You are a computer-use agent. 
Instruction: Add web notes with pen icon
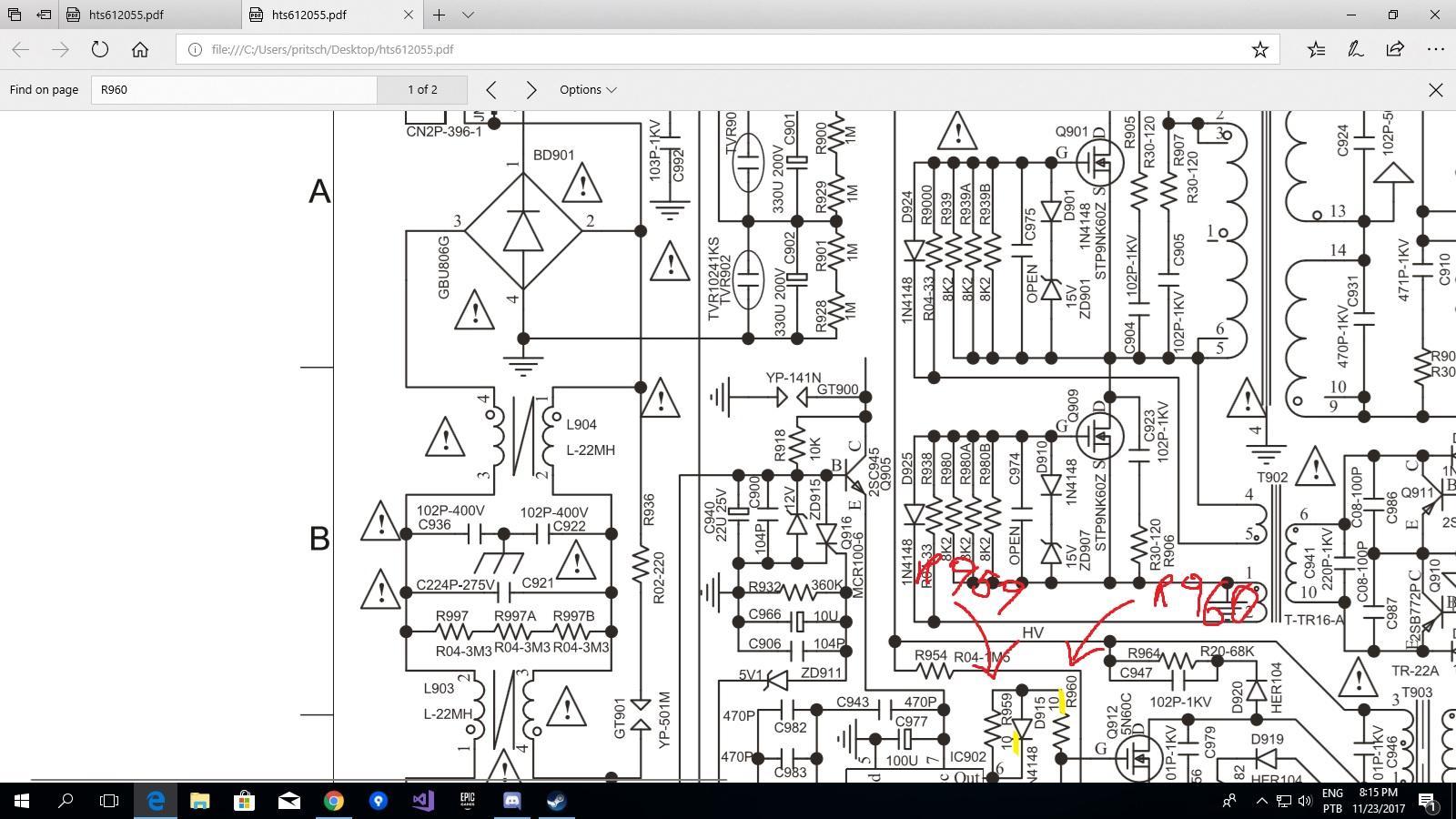point(1355,50)
